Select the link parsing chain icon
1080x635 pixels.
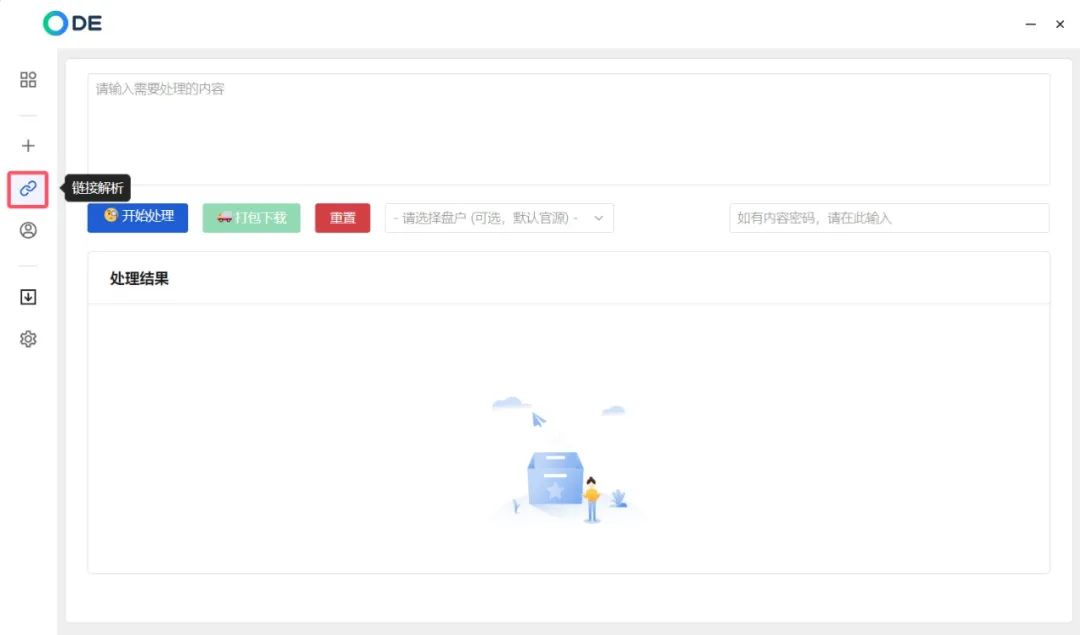[28, 188]
